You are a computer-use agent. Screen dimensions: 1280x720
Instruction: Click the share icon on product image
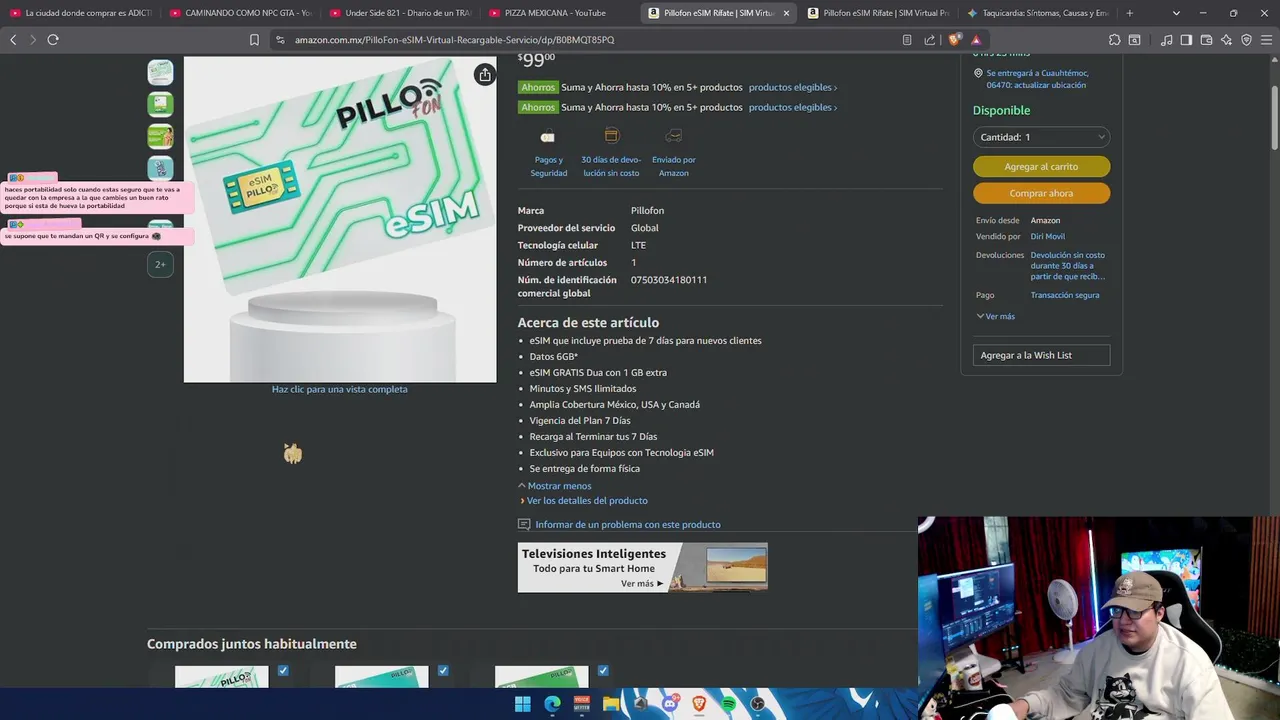click(484, 75)
